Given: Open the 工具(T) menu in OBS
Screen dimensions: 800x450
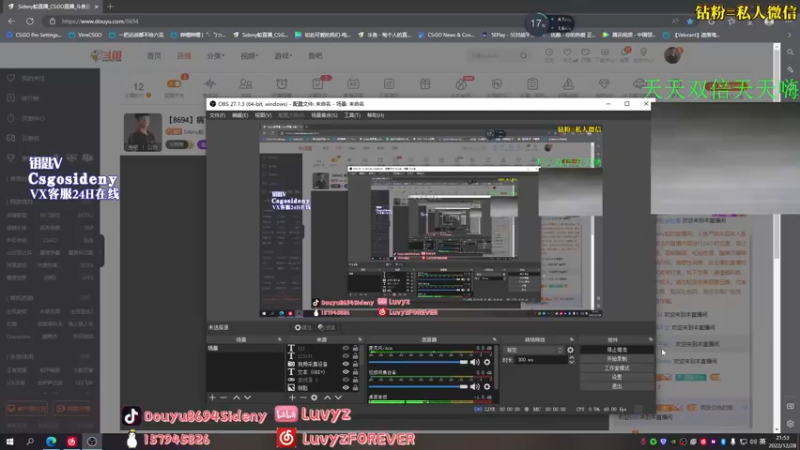Looking at the screenshot, I should point(352,115).
